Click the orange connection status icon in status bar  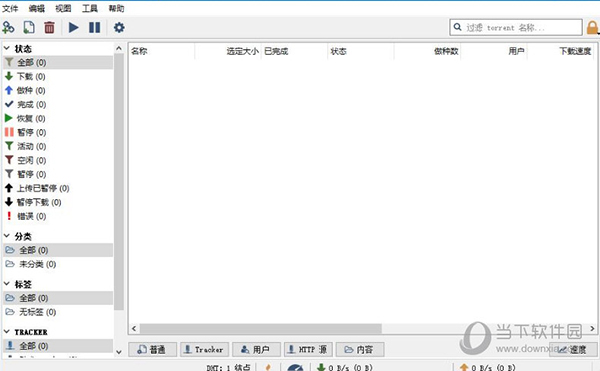(x=268, y=368)
